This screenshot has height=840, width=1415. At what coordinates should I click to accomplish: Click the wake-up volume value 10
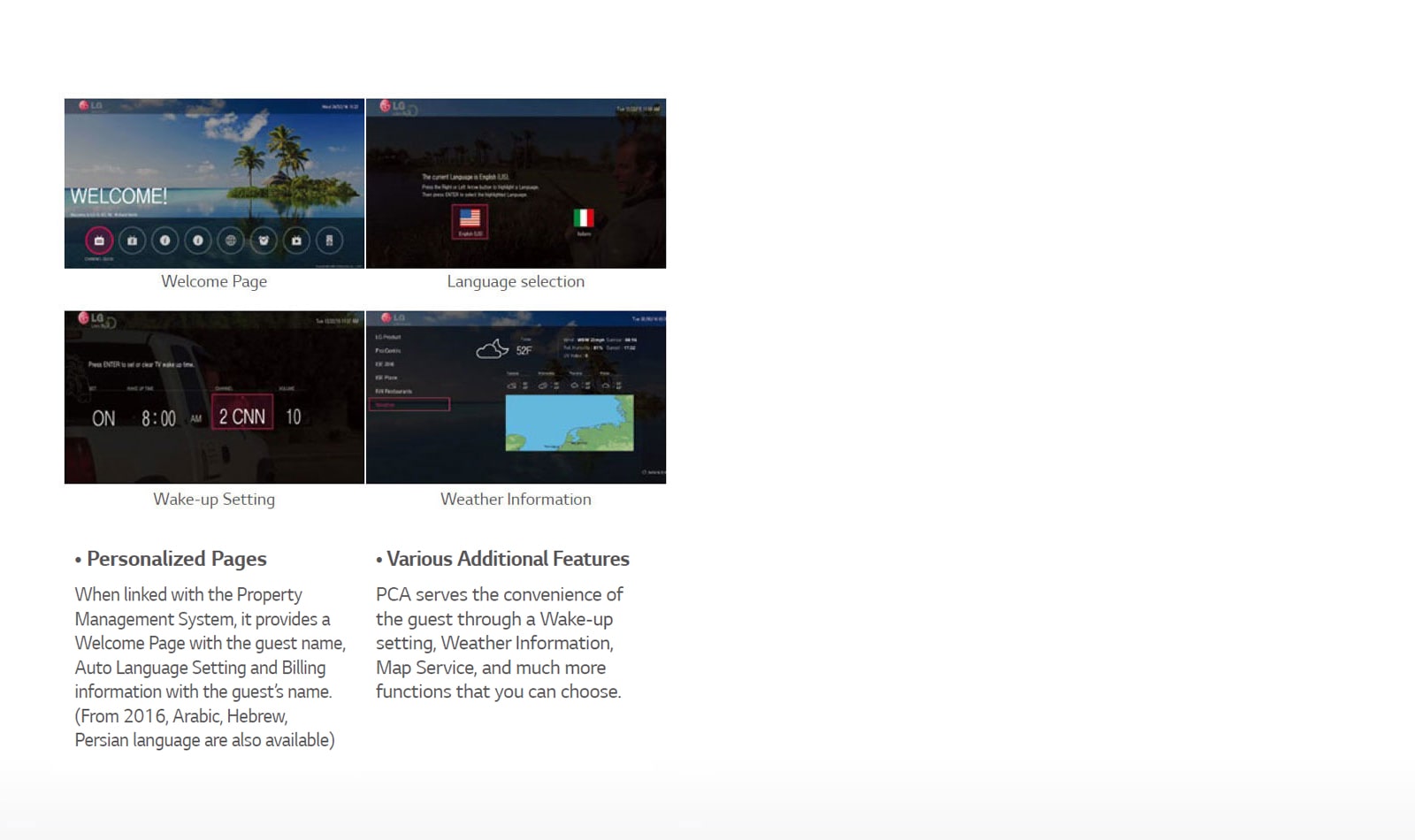[x=294, y=417]
